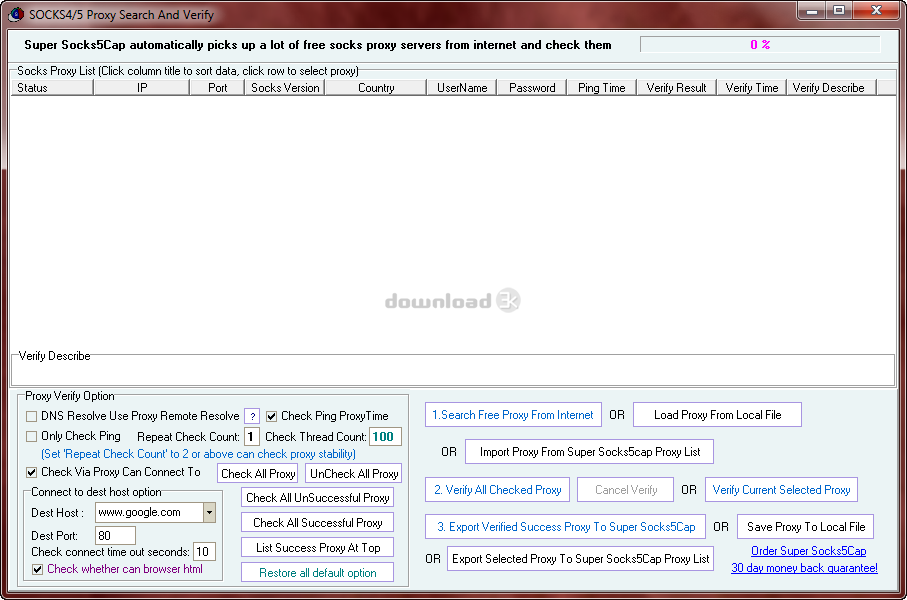907x600 pixels.
Task: Import Proxy From Super Socks5cap Proxy List
Action: (589, 452)
